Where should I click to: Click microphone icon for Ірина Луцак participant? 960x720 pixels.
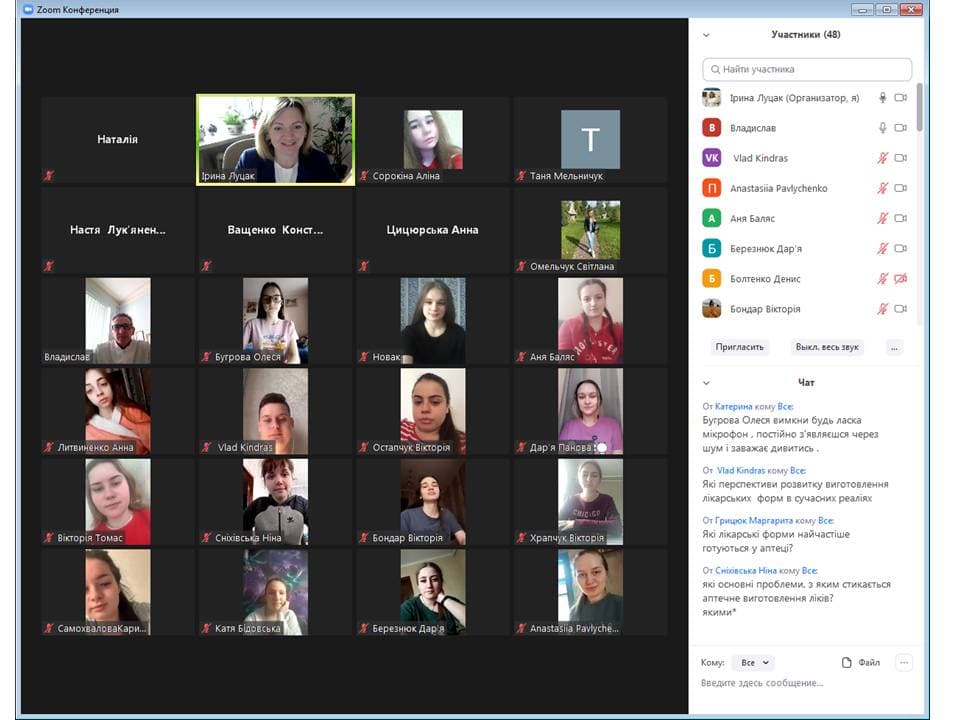click(x=882, y=97)
